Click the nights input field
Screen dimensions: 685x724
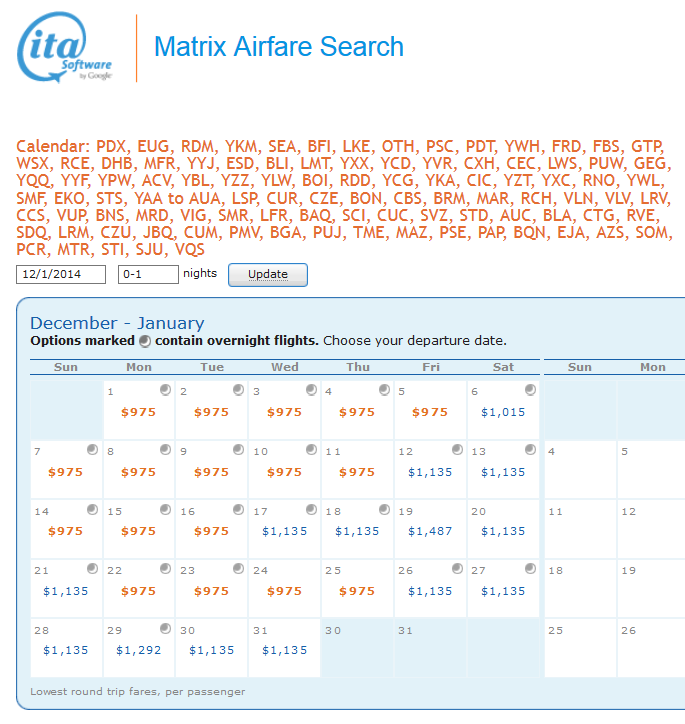point(148,274)
